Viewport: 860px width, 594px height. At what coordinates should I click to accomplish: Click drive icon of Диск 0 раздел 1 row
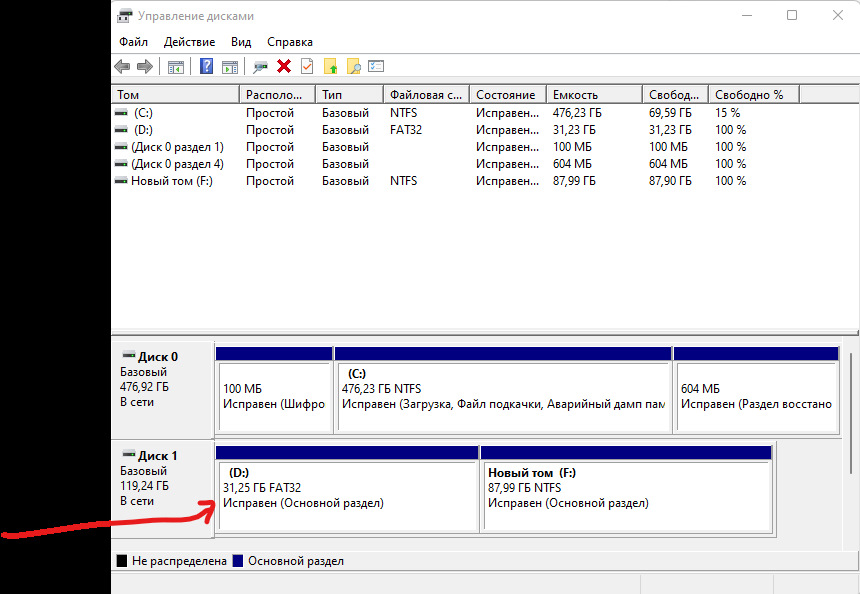point(121,147)
